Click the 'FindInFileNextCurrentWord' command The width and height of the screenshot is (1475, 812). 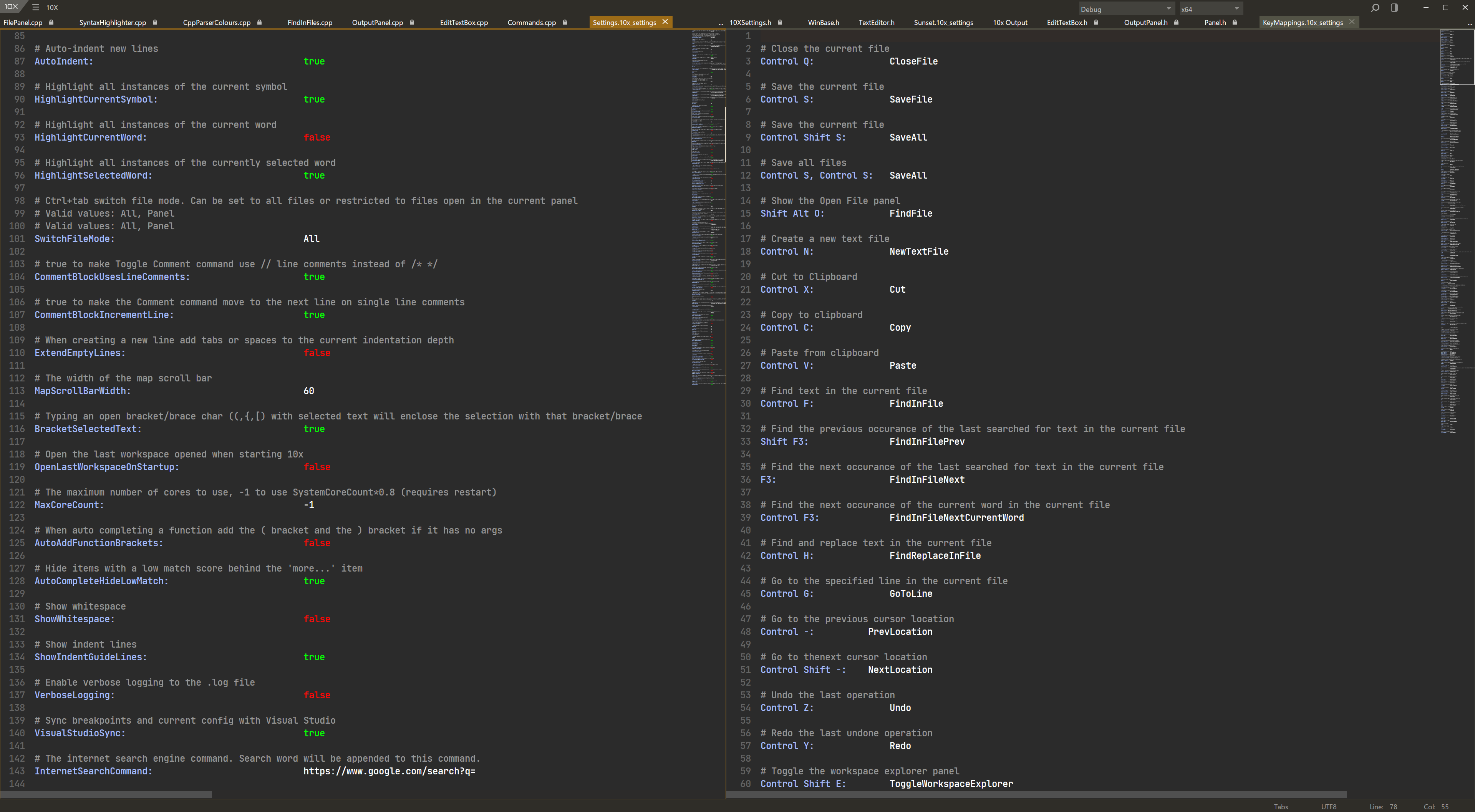click(x=956, y=518)
